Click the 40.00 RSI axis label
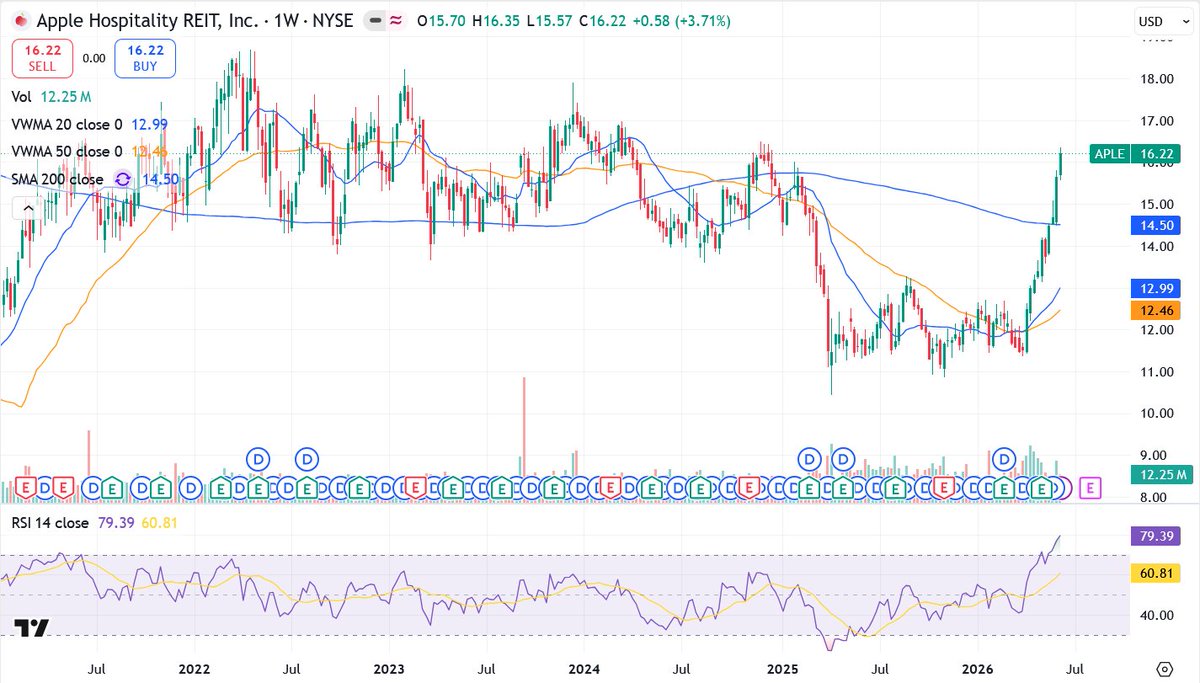This screenshot has height=683, width=1200. (x=1155, y=615)
